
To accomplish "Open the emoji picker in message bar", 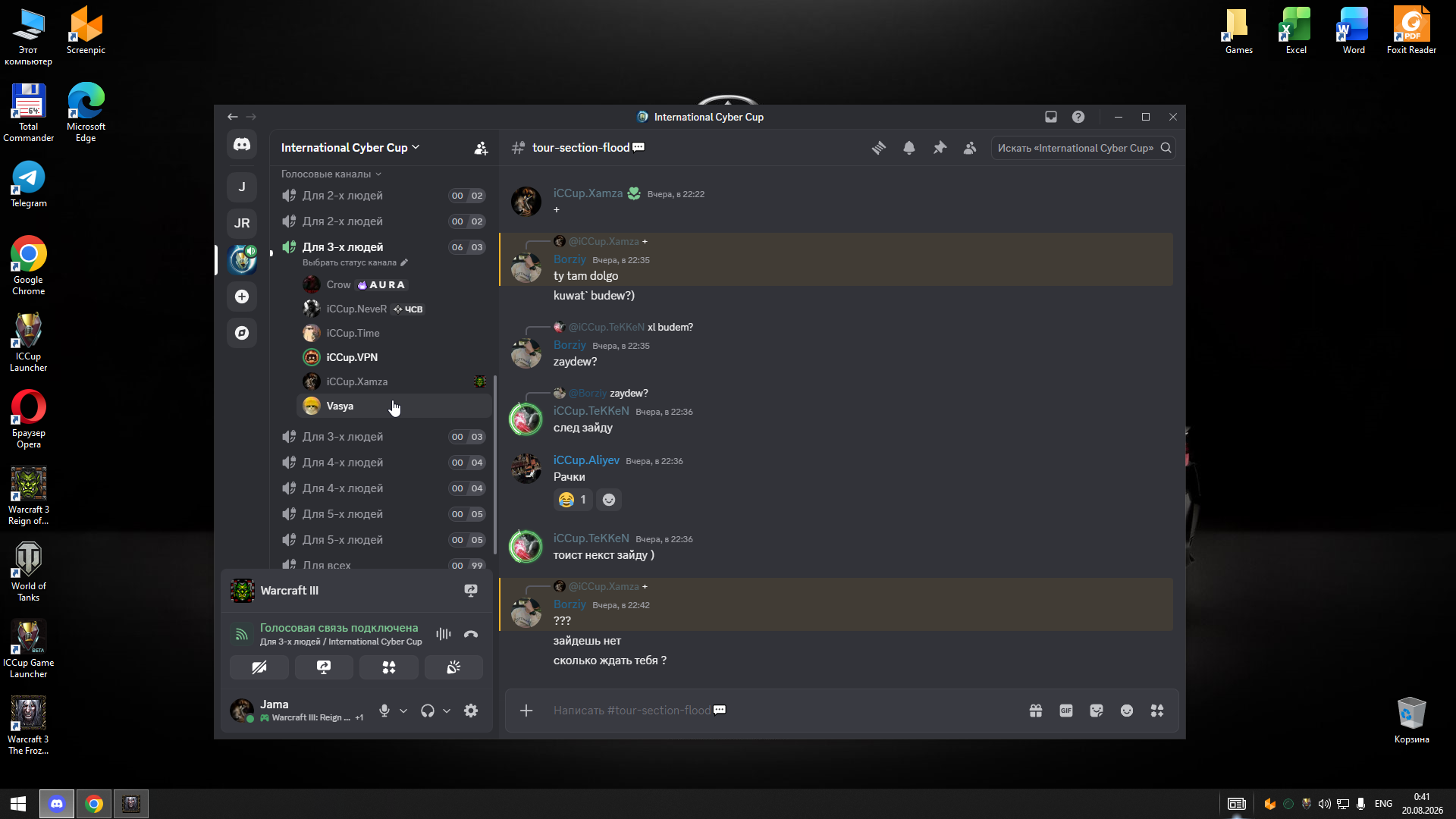I will point(1127,711).
